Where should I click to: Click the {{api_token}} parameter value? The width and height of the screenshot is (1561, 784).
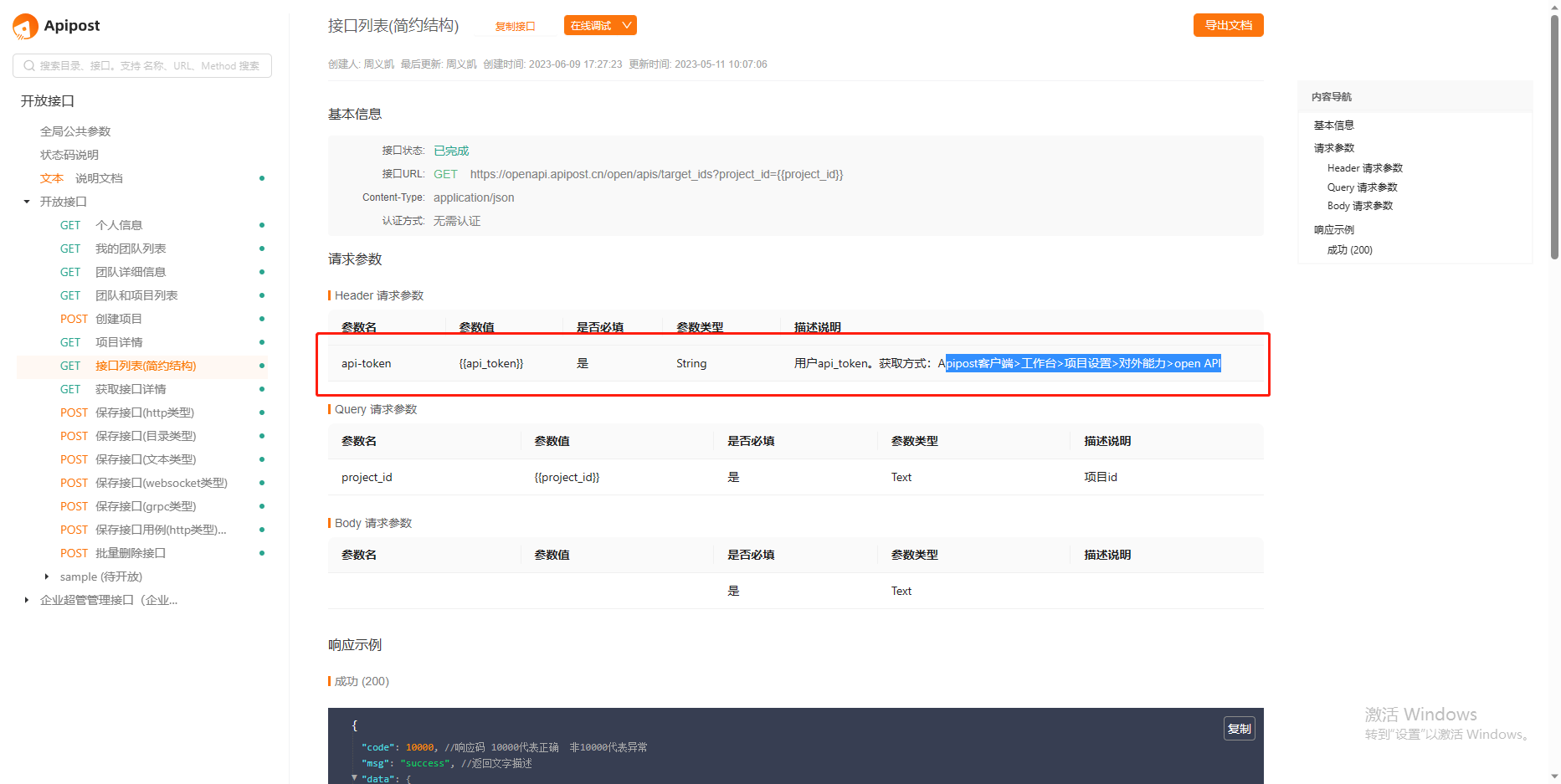(490, 363)
